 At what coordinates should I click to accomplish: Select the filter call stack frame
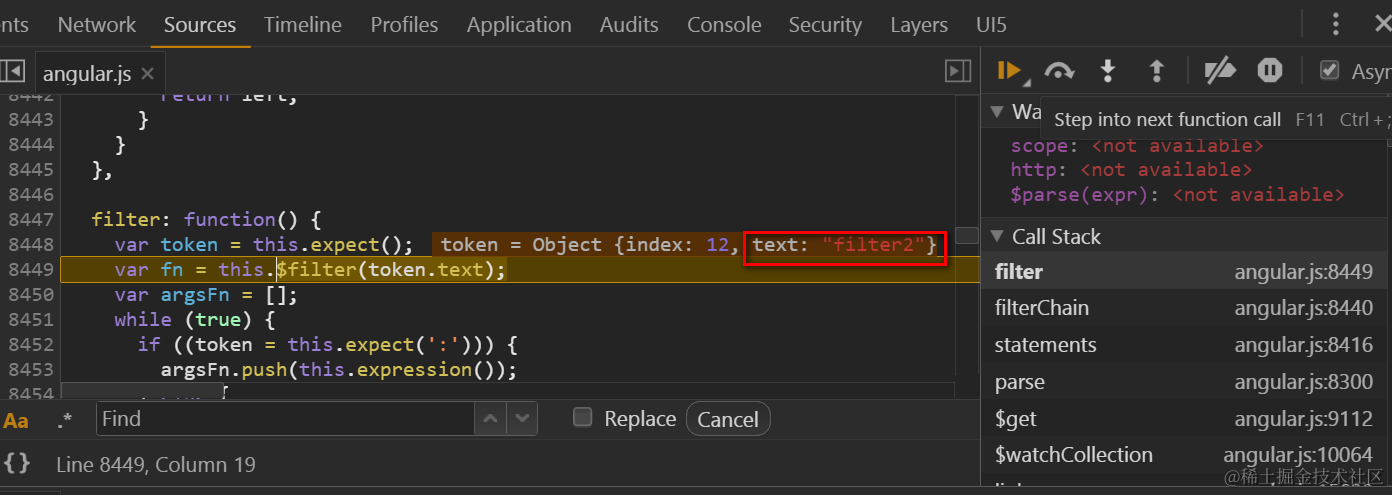tap(1186, 272)
